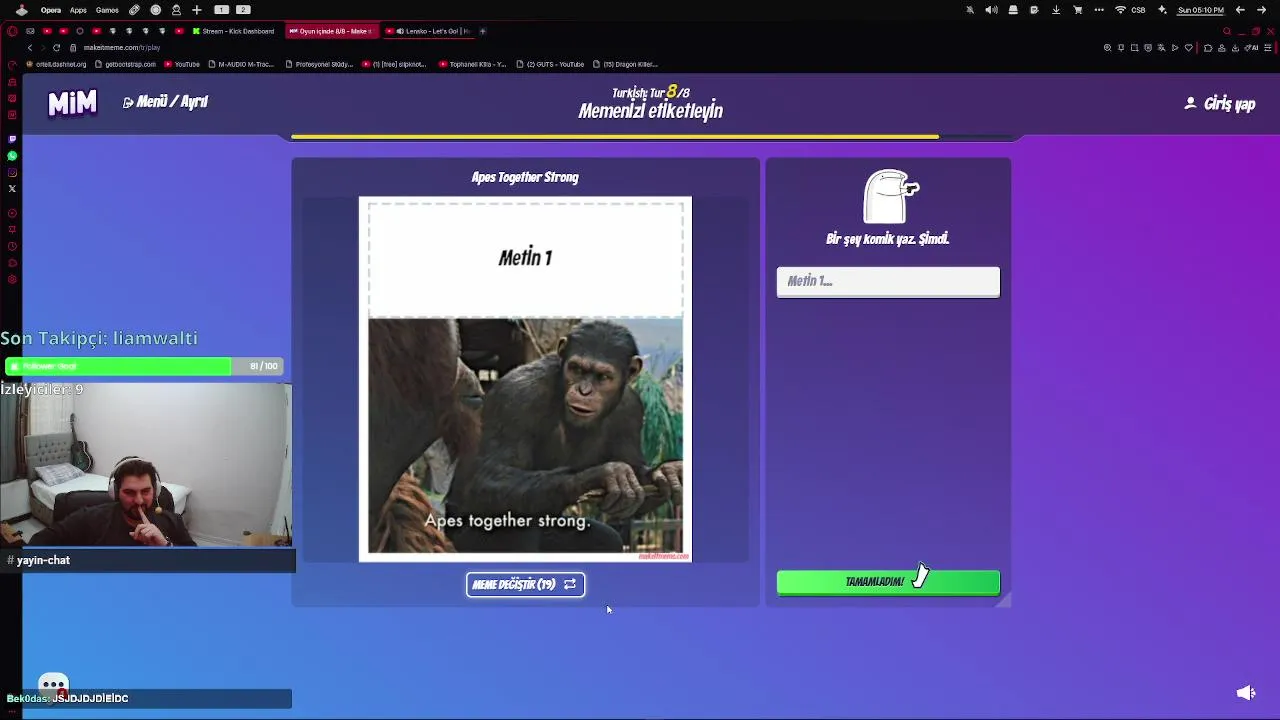Open Opera easy setup sliders icon
The image size is (1280, 720).
tap(1268, 48)
